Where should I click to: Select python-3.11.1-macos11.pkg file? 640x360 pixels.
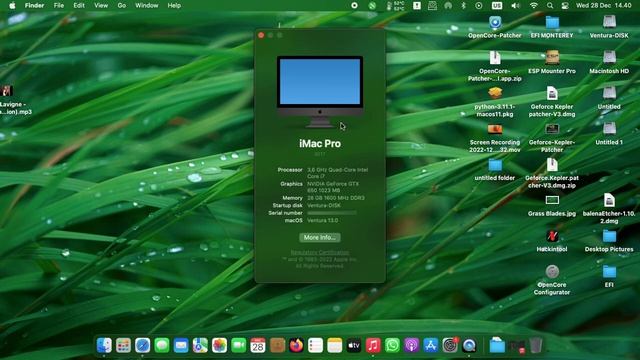pos(495,93)
